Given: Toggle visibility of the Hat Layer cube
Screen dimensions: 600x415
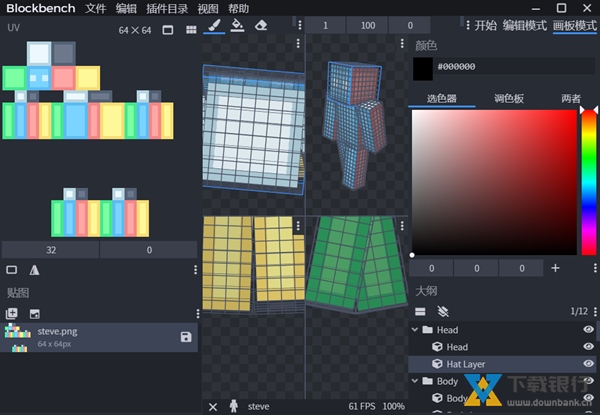Looking at the screenshot, I should click(x=588, y=364).
